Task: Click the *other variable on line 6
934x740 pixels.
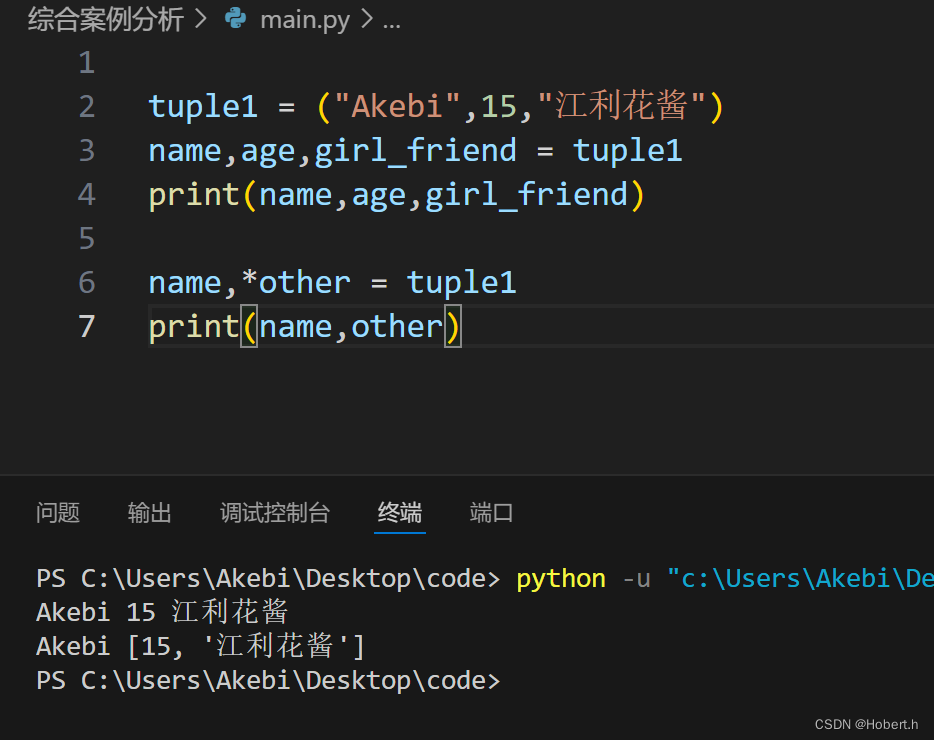Action: (296, 282)
